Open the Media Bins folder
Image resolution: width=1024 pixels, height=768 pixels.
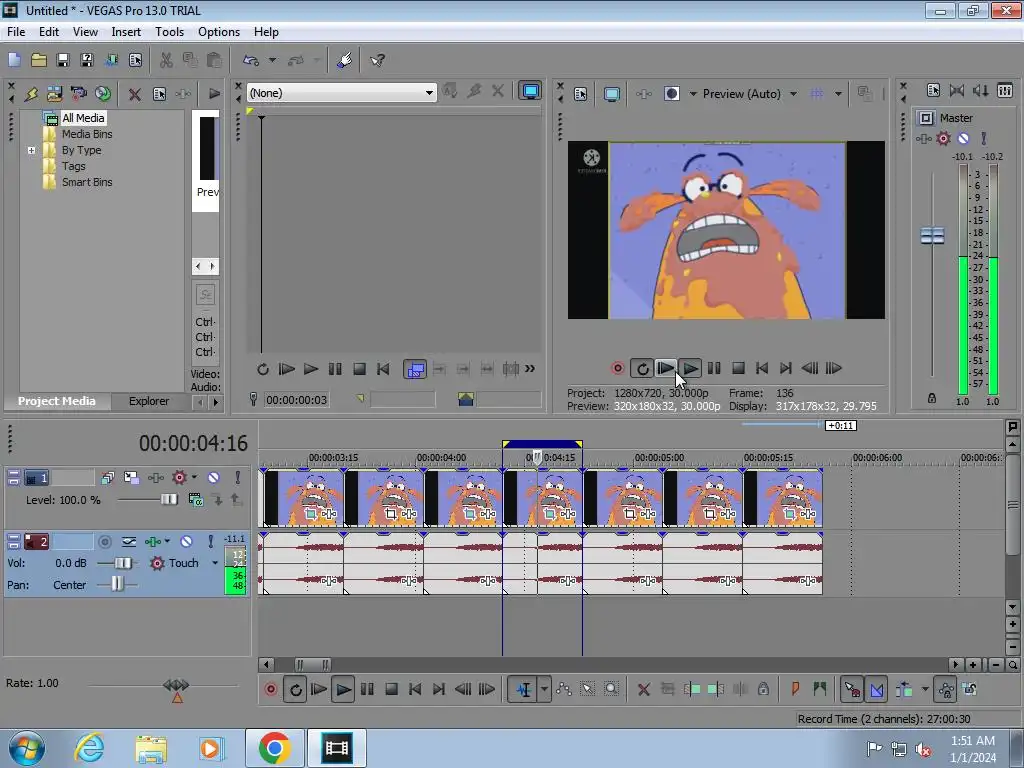coord(87,134)
